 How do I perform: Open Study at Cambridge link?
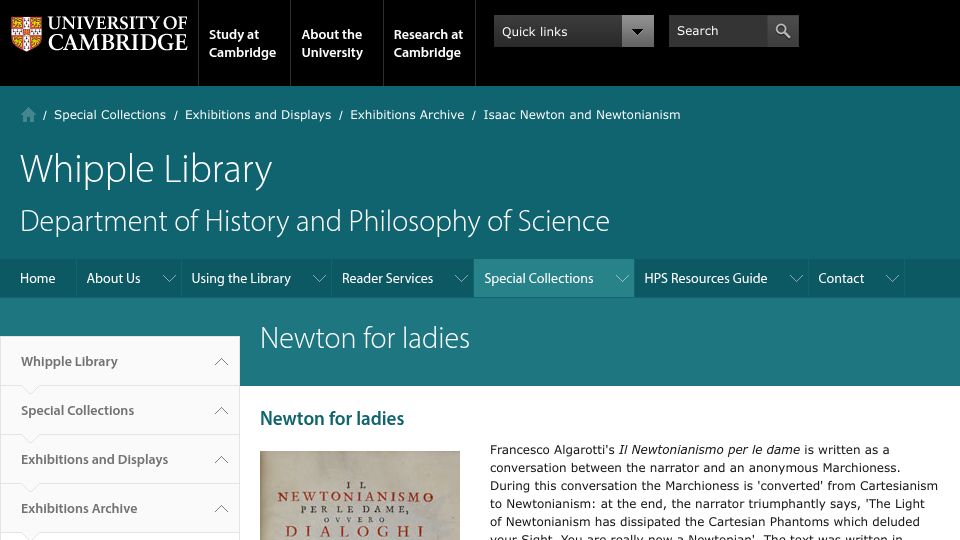(242, 43)
